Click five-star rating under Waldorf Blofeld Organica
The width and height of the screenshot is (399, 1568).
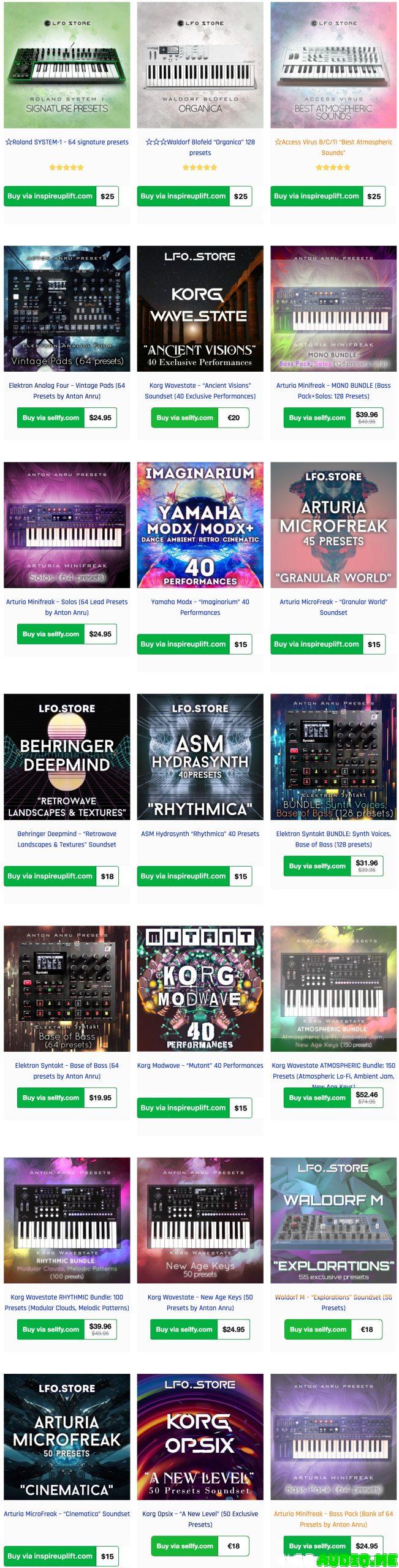coord(200,167)
